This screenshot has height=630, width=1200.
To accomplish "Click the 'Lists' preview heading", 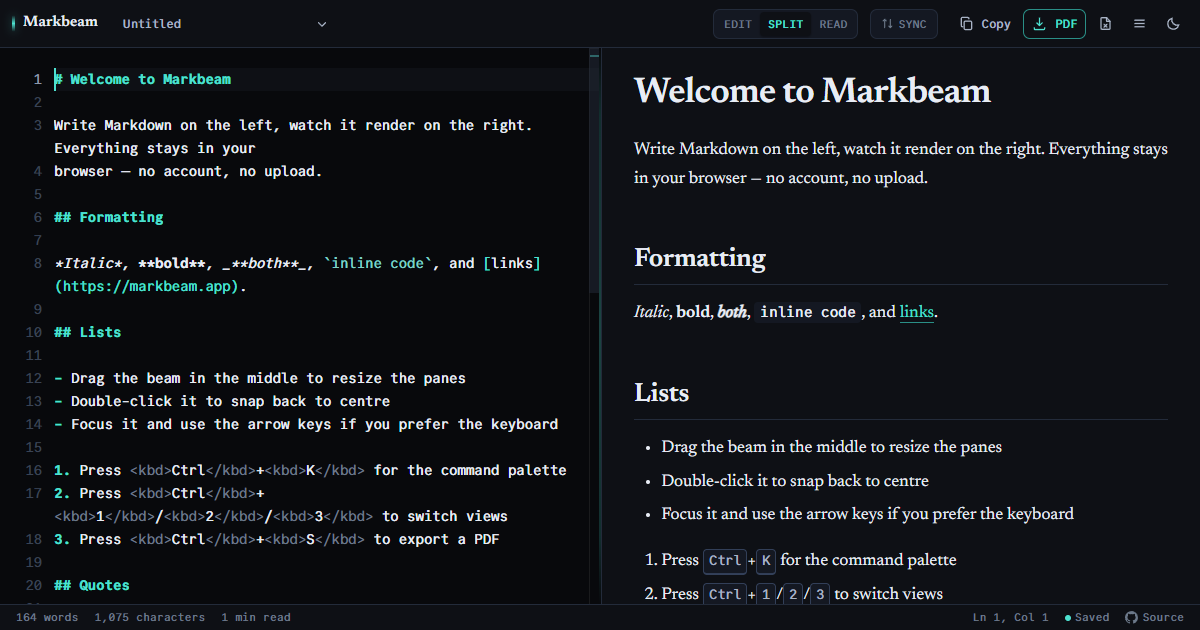I will pos(662,392).
